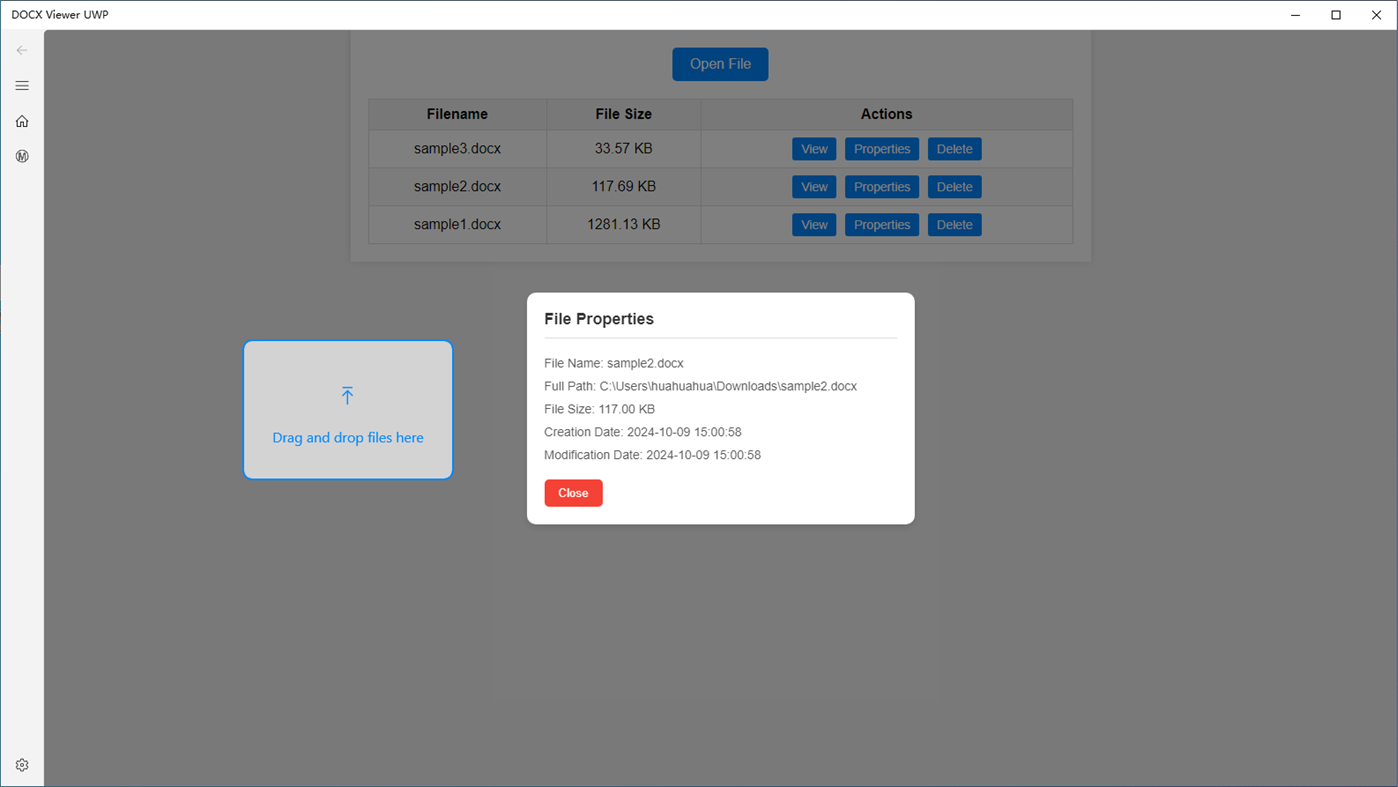Click the File Name: sample2.docx line
The height and width of the screenshot is (787, 1398).
pyautogui.click(x=614, y=363)
